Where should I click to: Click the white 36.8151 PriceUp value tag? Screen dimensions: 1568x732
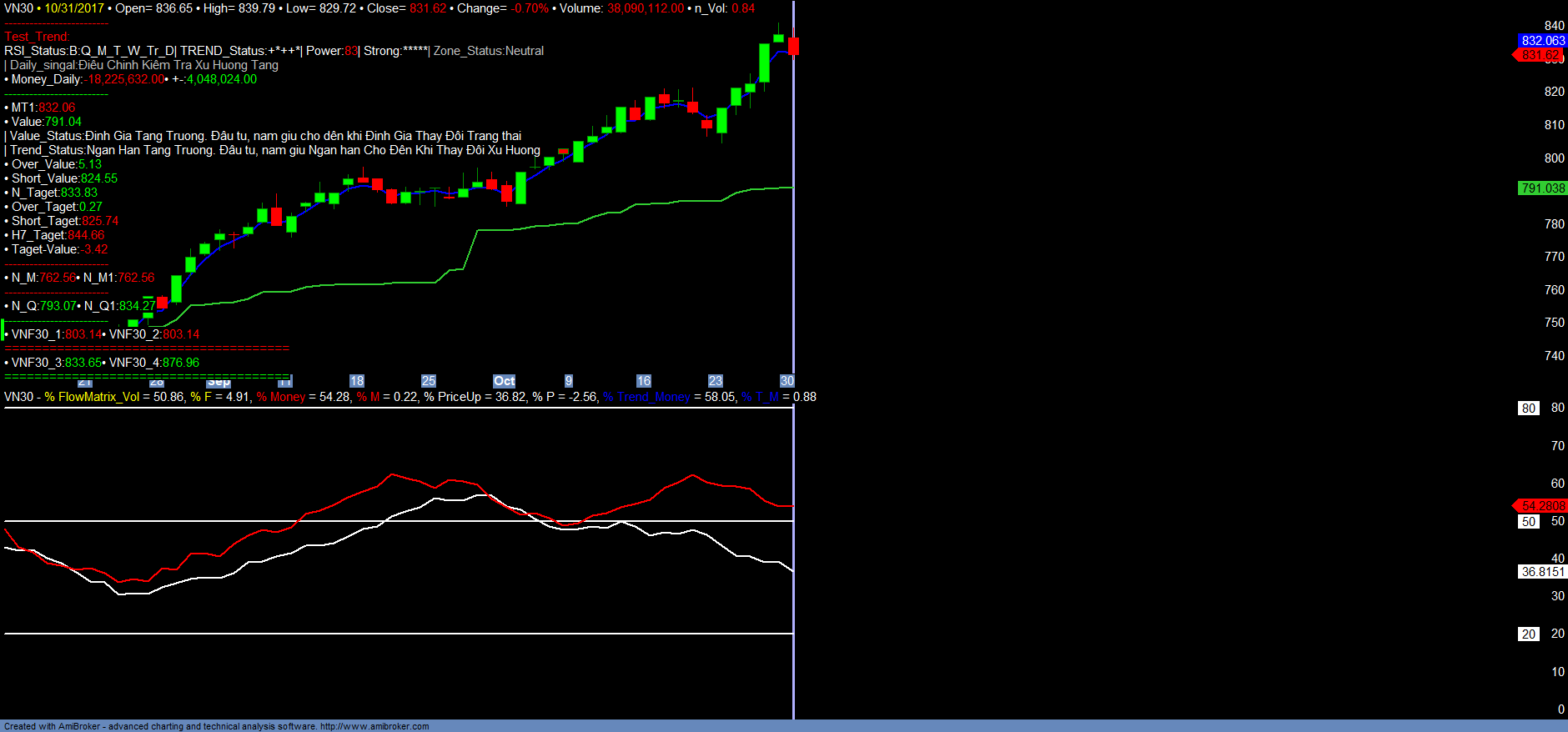click(1542, 572)
